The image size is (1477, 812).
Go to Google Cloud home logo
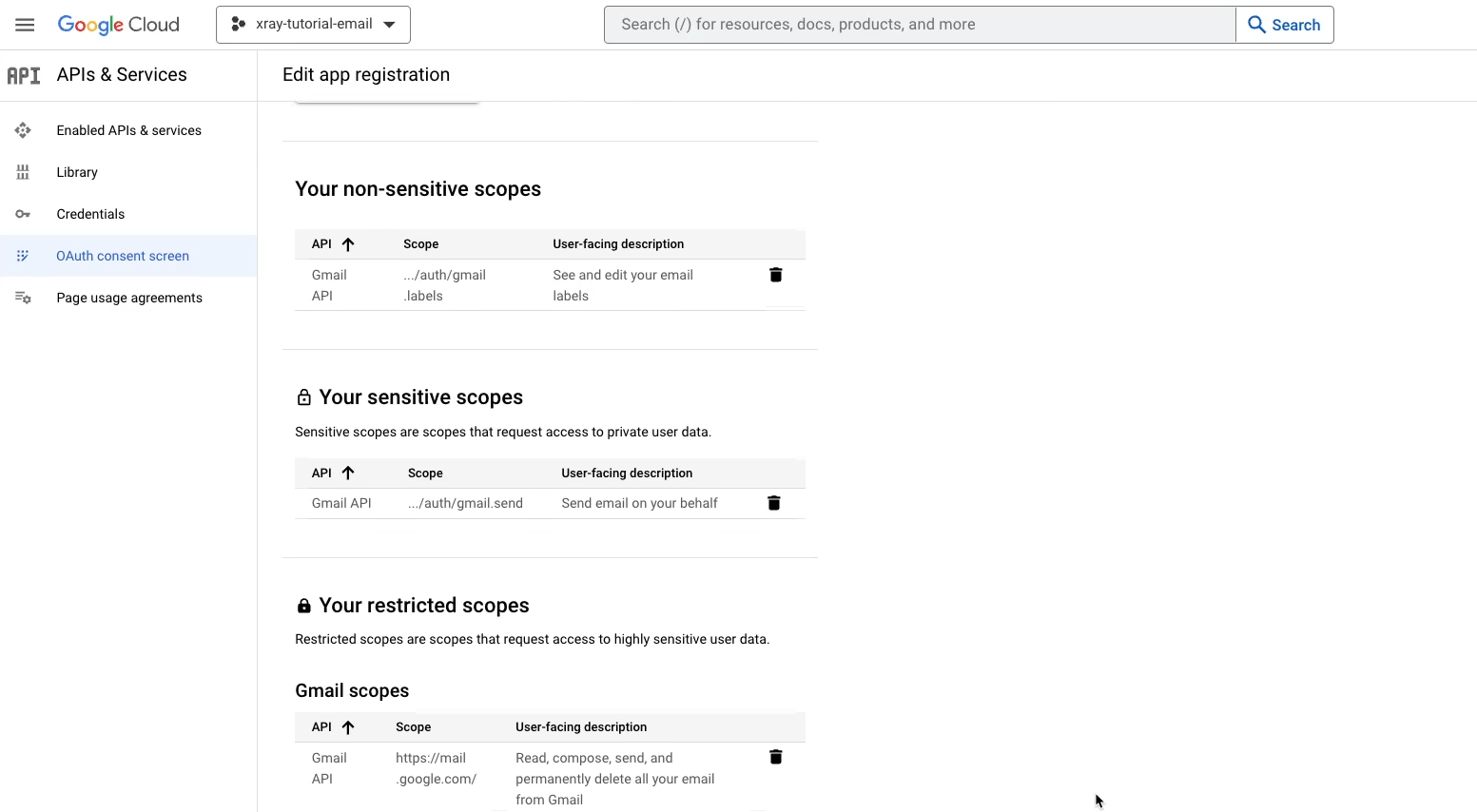coord(118,25)
